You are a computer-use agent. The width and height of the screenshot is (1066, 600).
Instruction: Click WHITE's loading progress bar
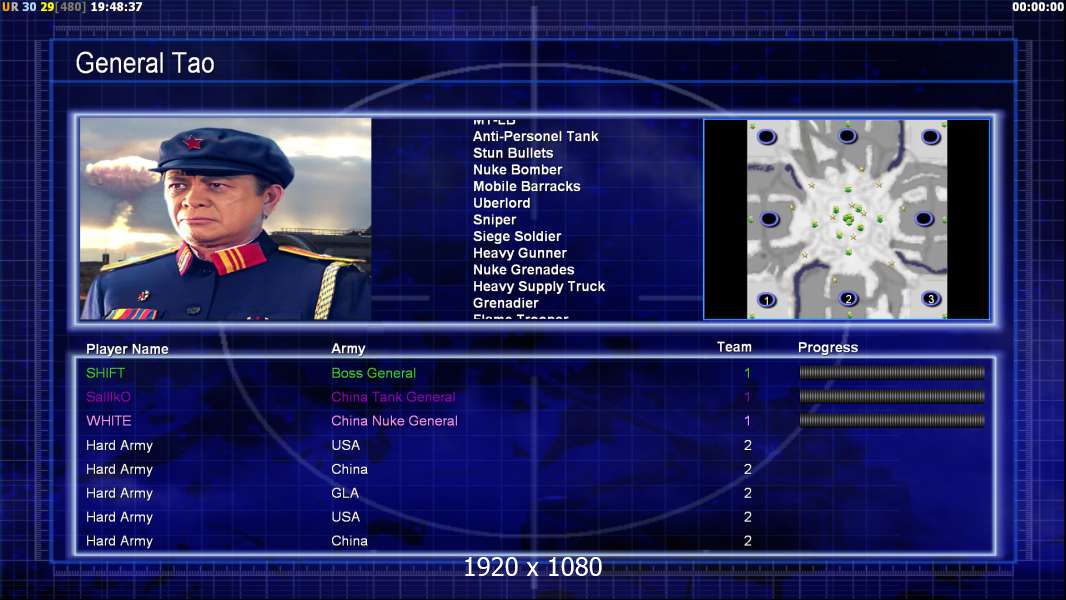(x=892, y=421)
